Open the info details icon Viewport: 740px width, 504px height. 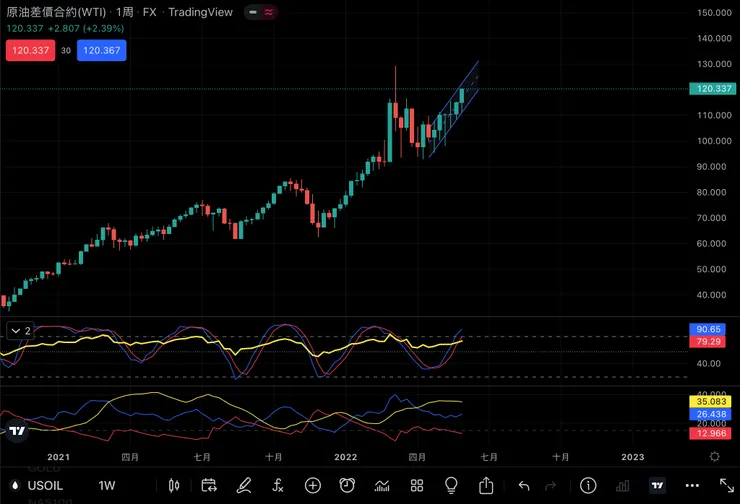[x=588, y=485]
